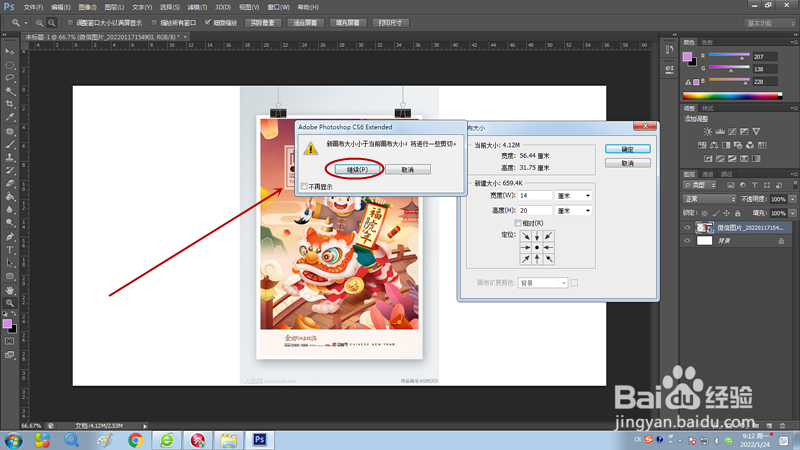Select the Paint Bucket tool
Image resolution: width=800 pixels, height=450 pixels.
[10, 196]
